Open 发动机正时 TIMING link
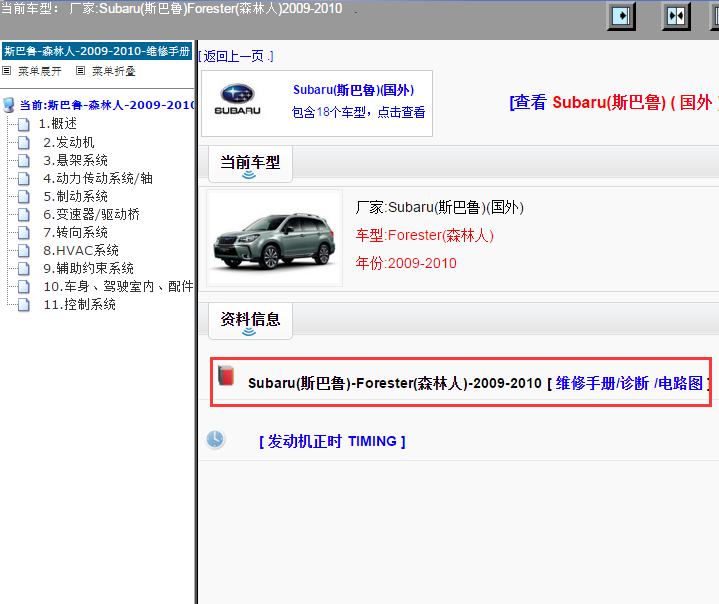Image resolution: width=719 pixels, height=604 pixels. (332, 441)
